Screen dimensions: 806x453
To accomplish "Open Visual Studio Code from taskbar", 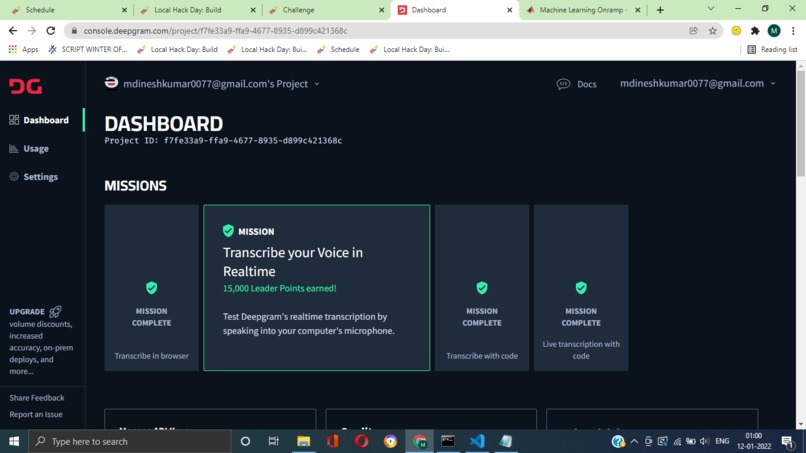I will tap(477, 441).
